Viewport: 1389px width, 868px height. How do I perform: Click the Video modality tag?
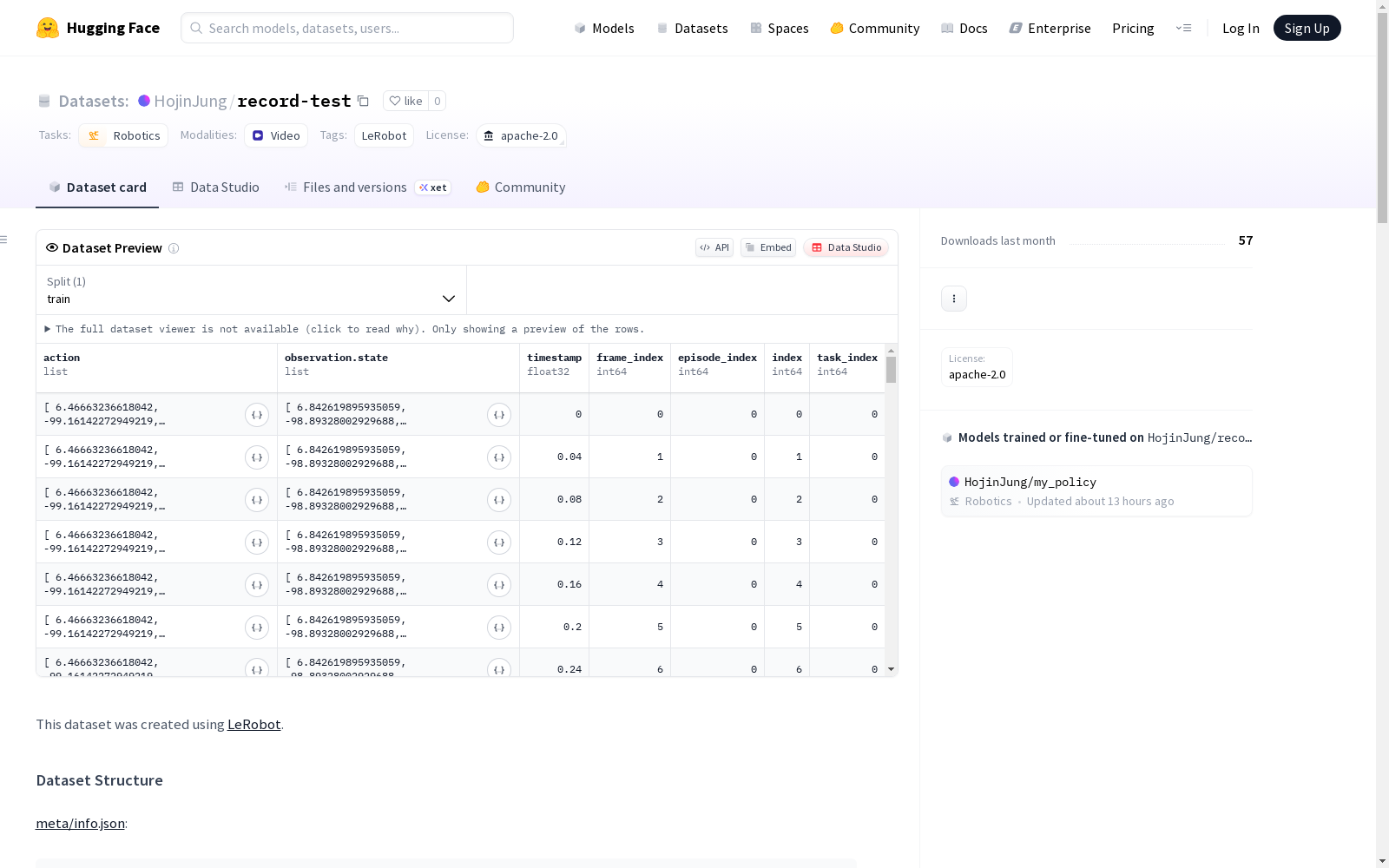tap(276, 135)
